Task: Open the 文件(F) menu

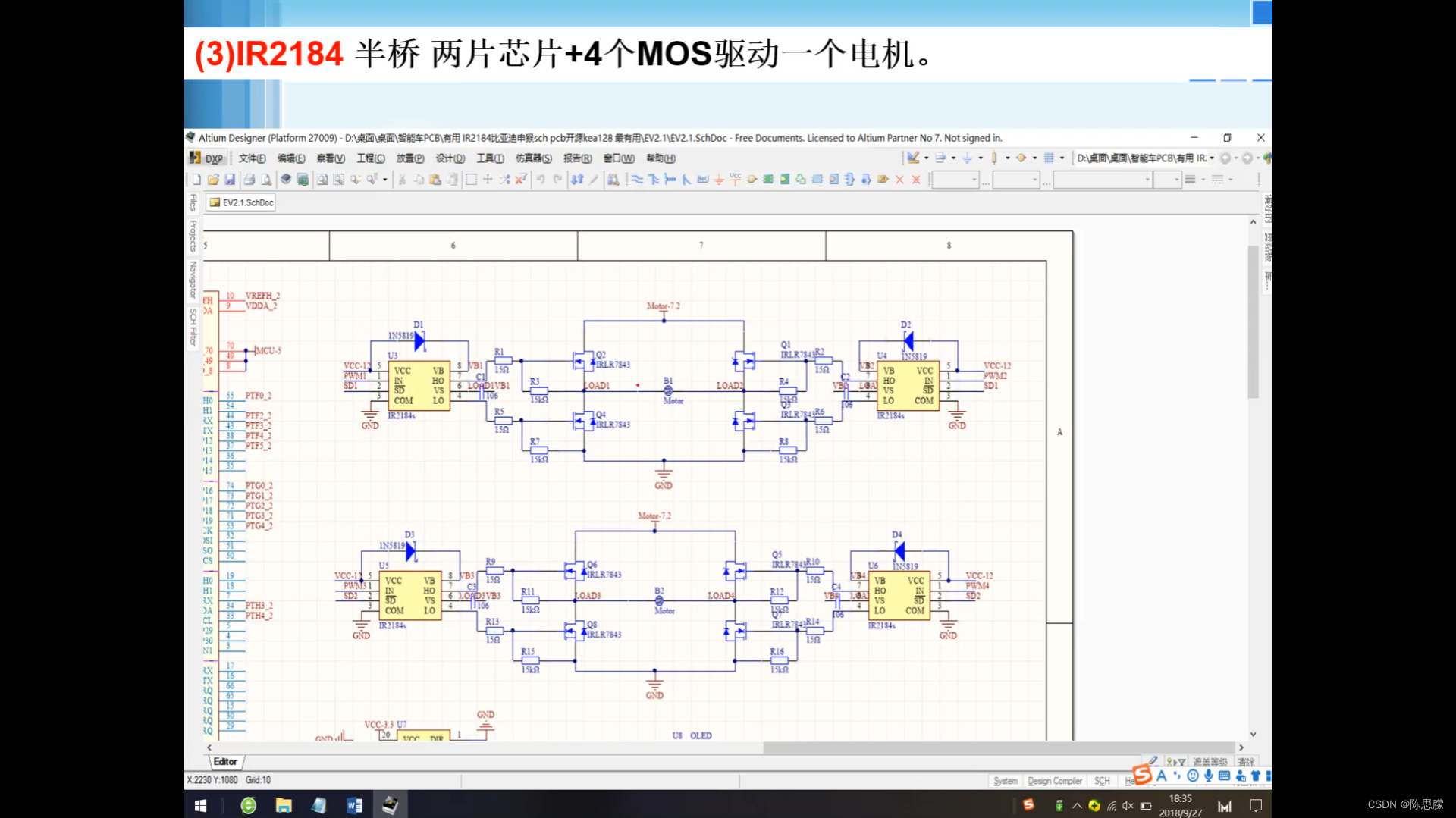Action: (x=252, y=158)
